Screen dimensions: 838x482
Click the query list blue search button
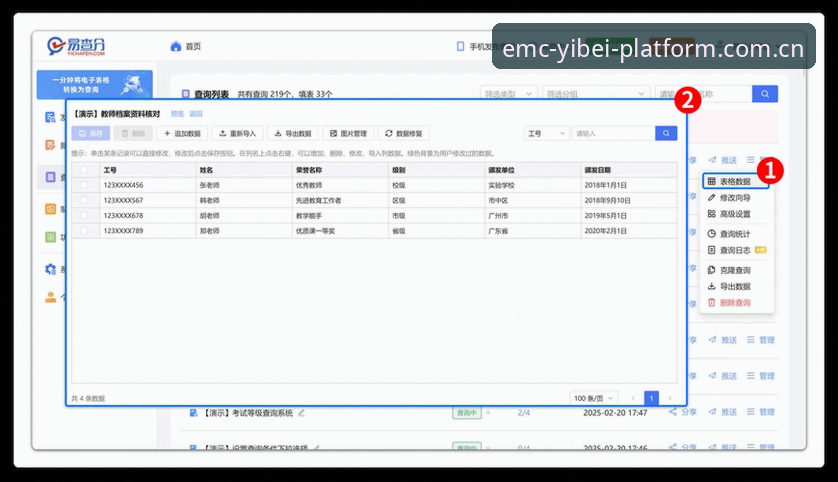[x=765, y=94]
